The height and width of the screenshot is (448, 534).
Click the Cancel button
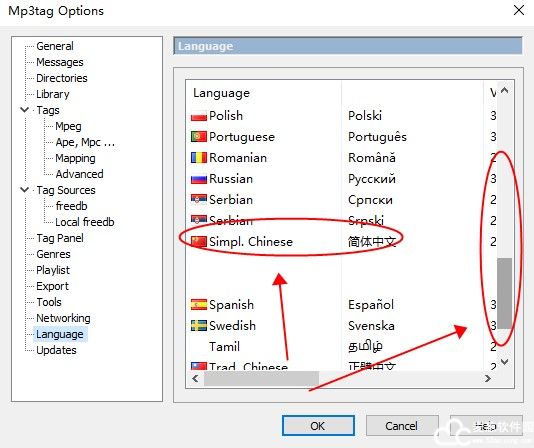[x=402, y=426]
